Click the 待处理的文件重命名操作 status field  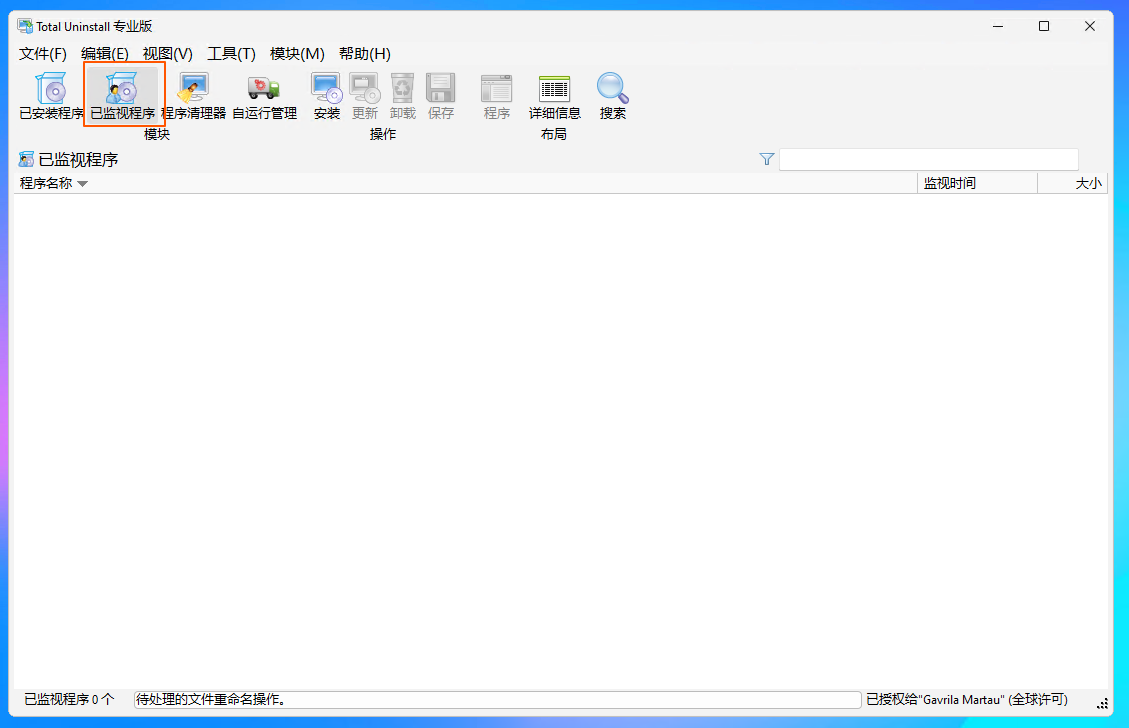[x=498, y=699]
